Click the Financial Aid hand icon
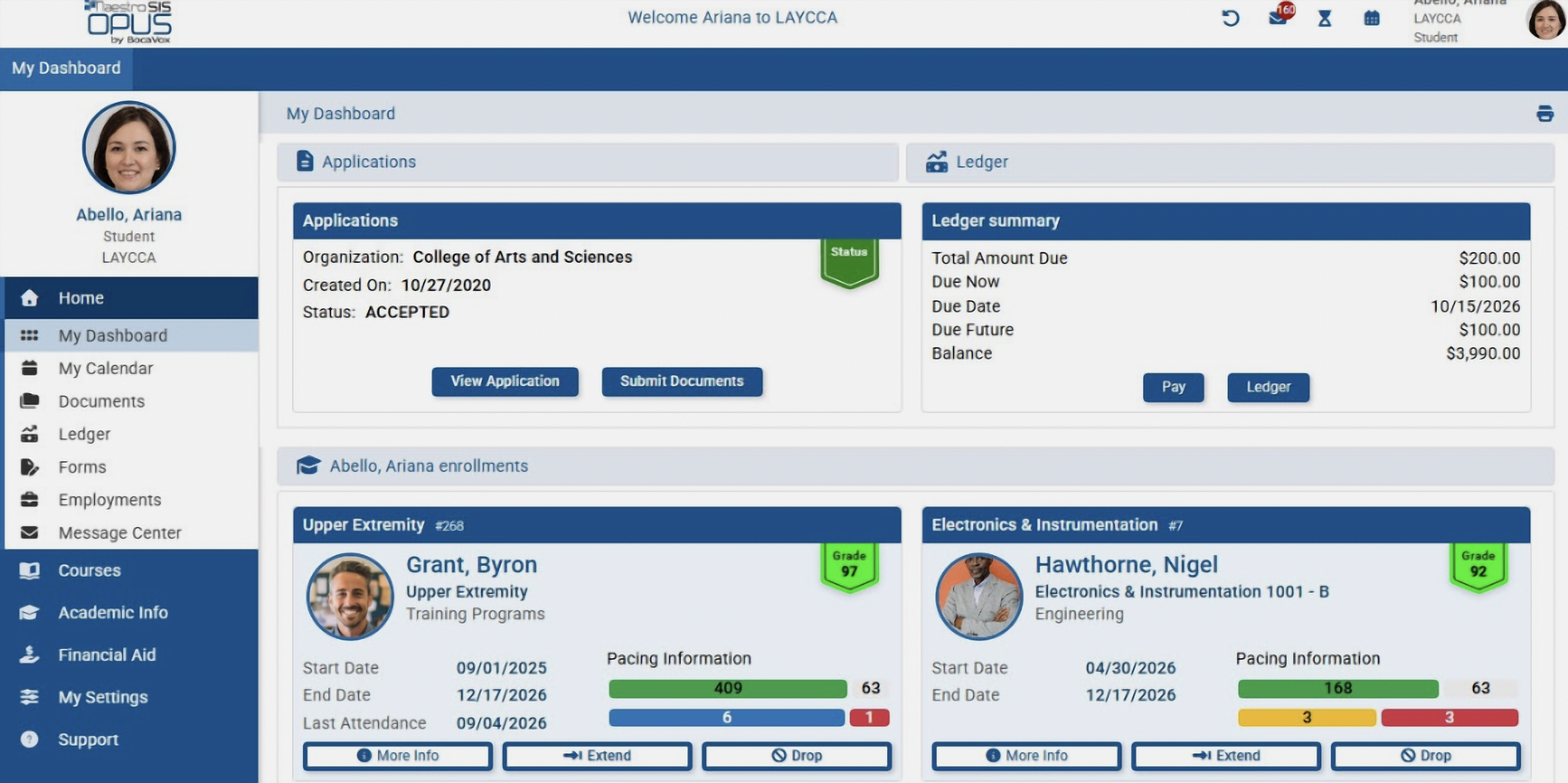Image resolution: width=1568 pixels, height=783 pixels. click(x=29, y=655)
